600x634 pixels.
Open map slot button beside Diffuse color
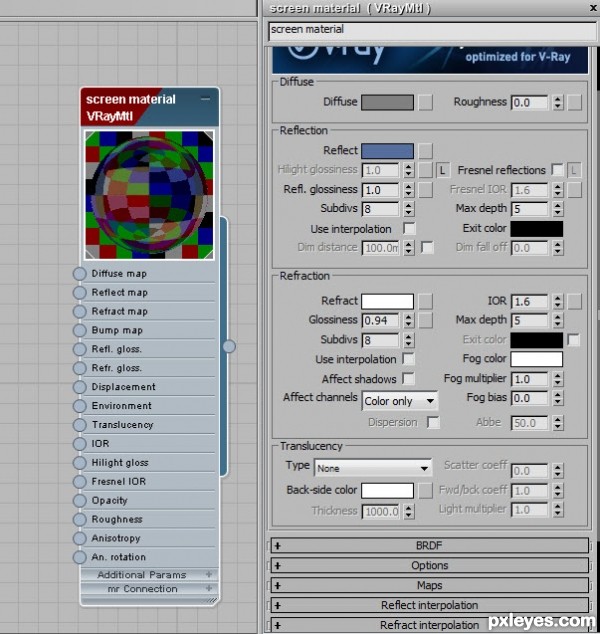(x=425, y=102)
